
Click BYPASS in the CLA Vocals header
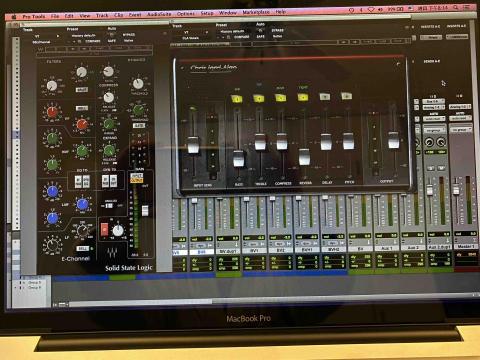coord(277,30)
